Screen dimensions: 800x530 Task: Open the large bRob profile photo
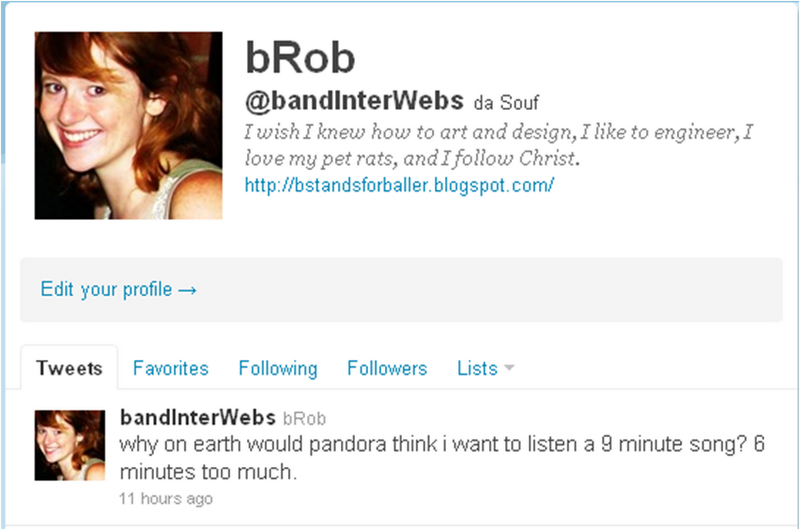coord(129,125)
